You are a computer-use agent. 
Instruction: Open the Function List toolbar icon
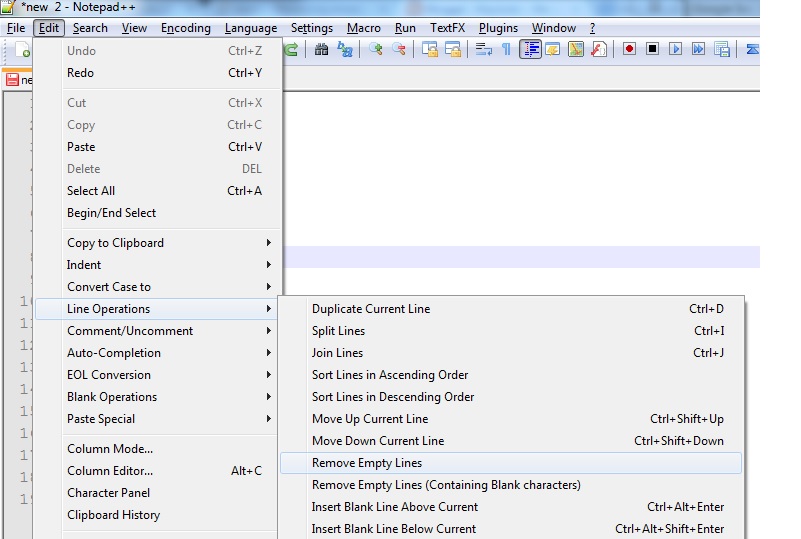pyautogui.click(x=599, y=50)
